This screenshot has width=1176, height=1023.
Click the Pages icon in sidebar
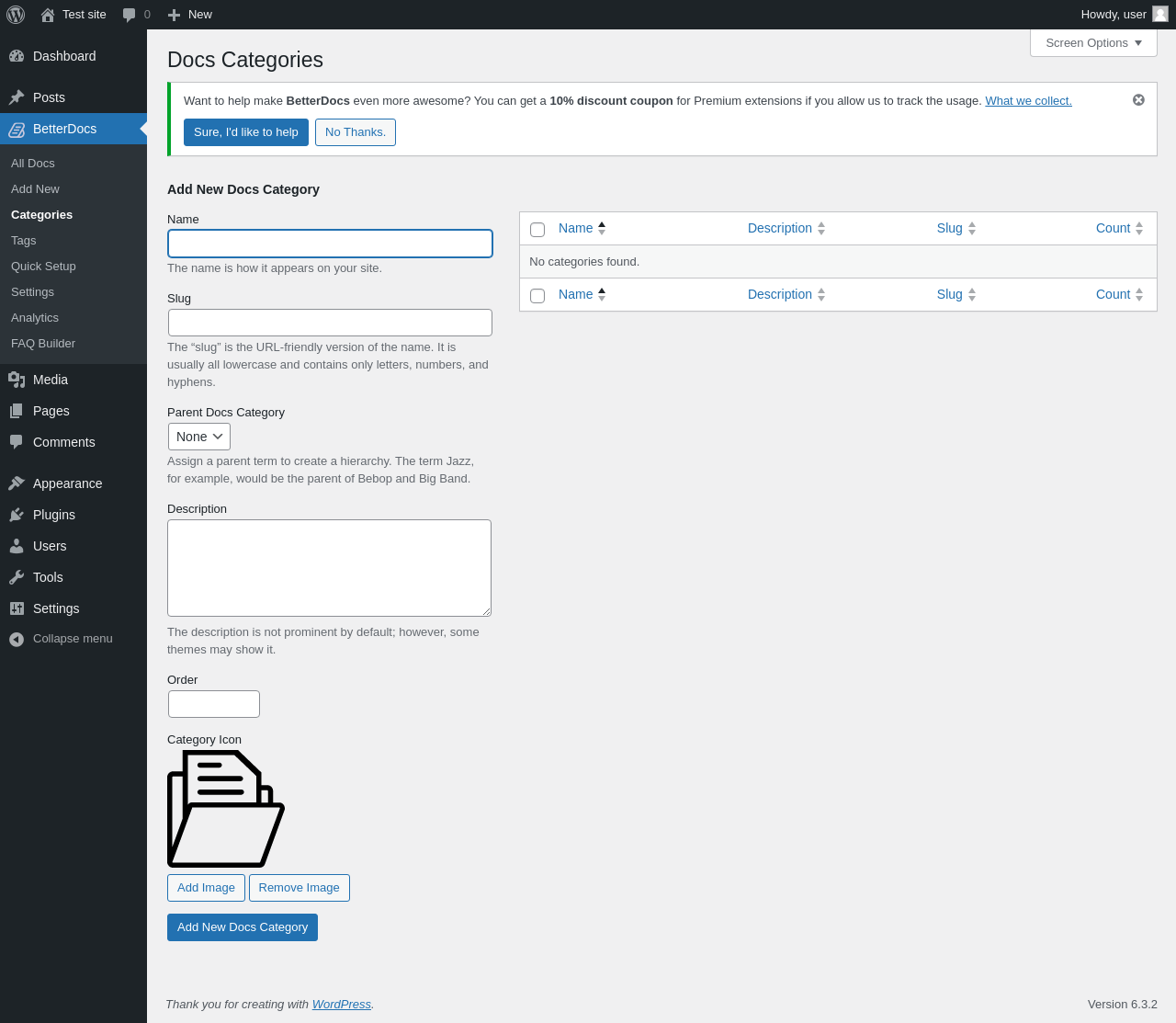17,411
